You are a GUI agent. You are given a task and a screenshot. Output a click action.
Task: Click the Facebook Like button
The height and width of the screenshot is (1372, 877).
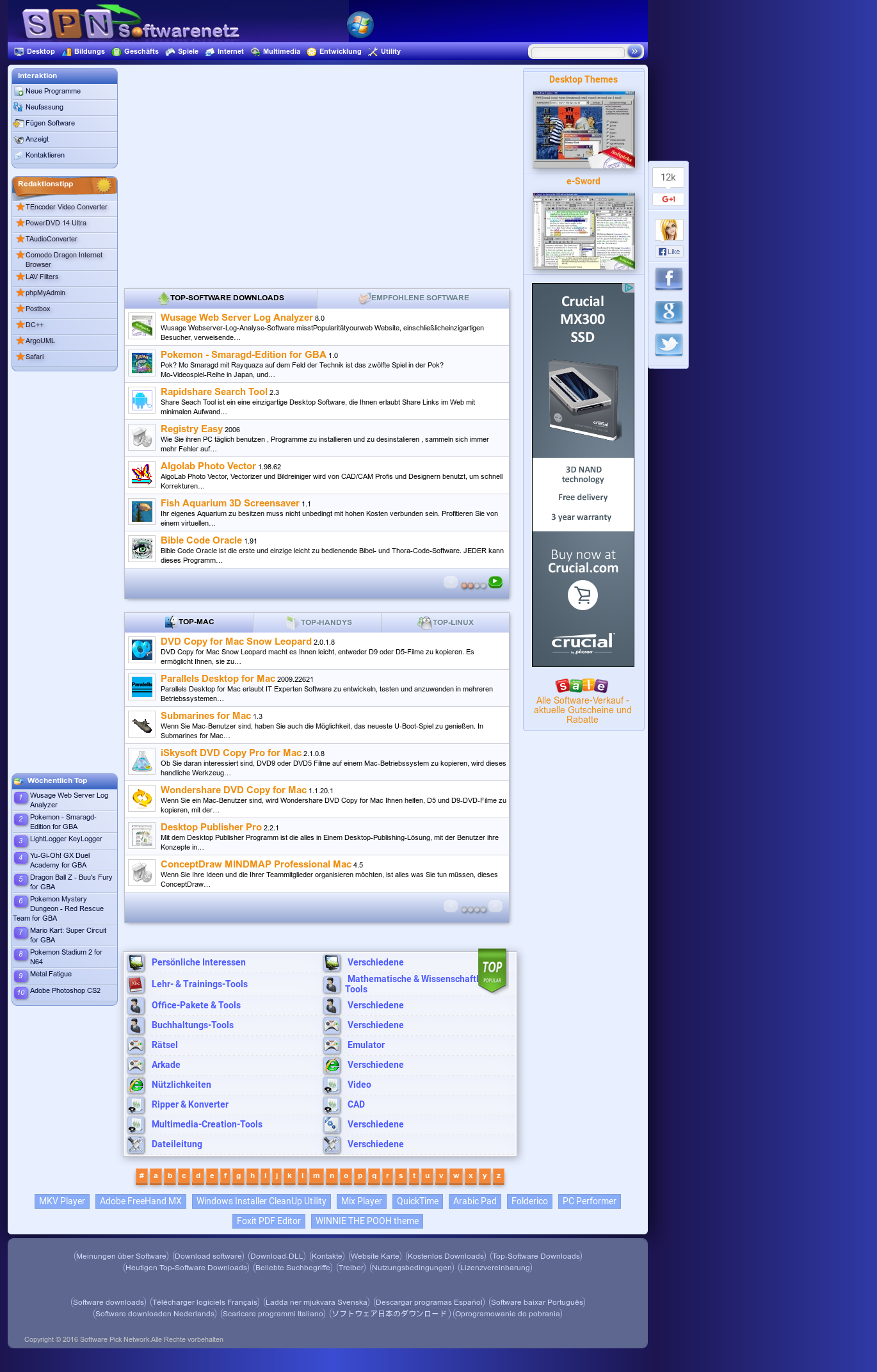tap(669, 252)
